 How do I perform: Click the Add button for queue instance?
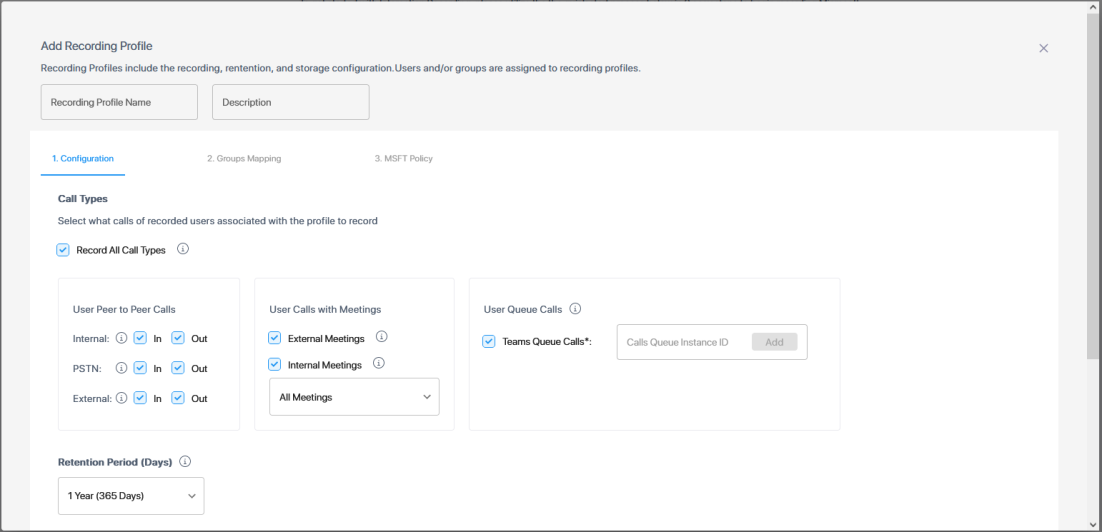click(x=774, y=342)
